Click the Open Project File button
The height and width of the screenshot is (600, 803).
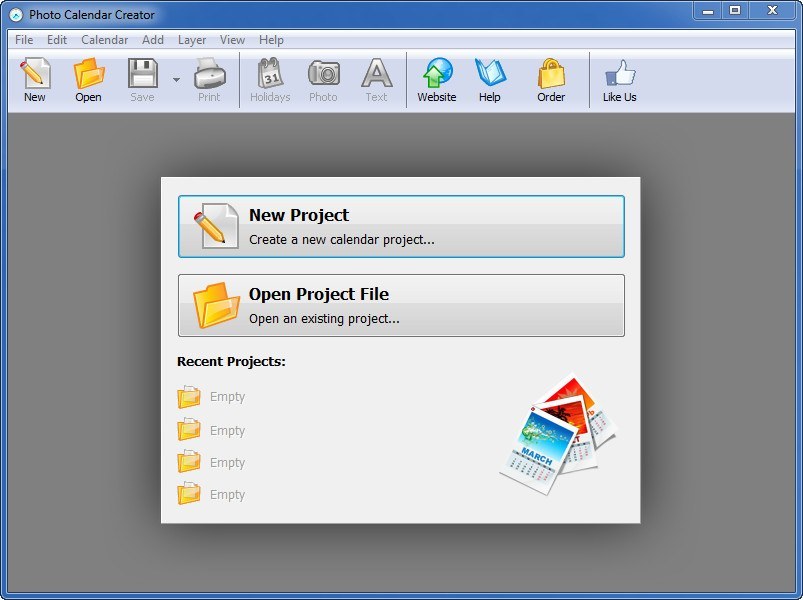tap(402, 306)
